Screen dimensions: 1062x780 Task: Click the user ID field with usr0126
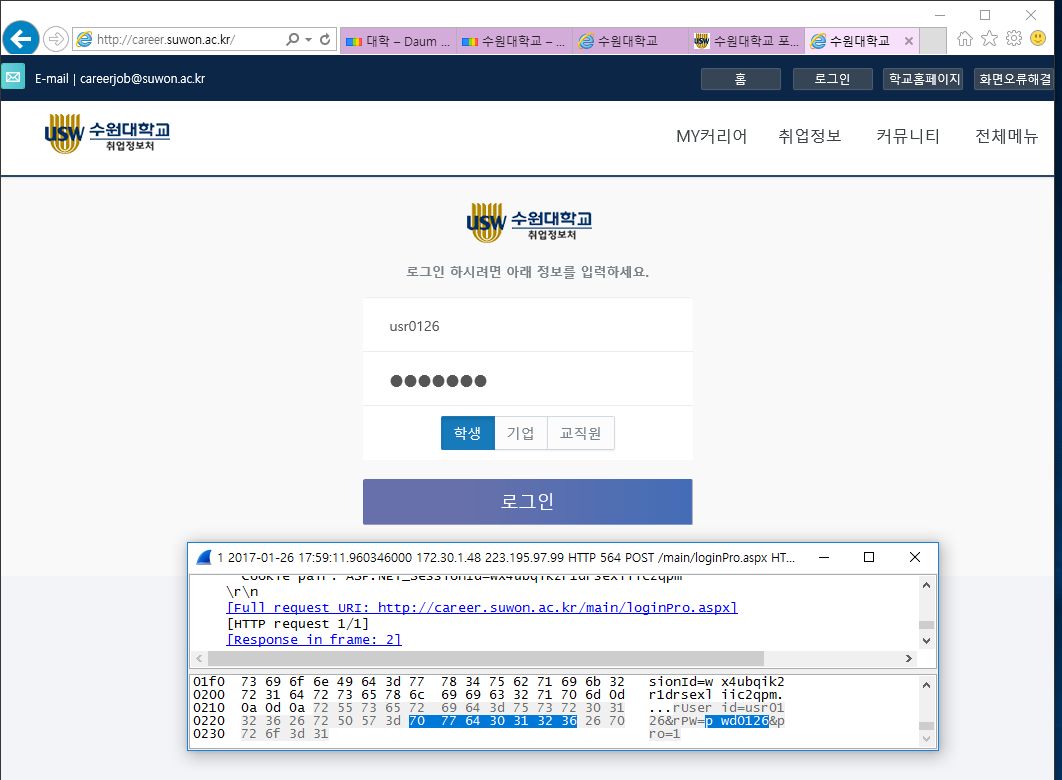tap(528, 326)
